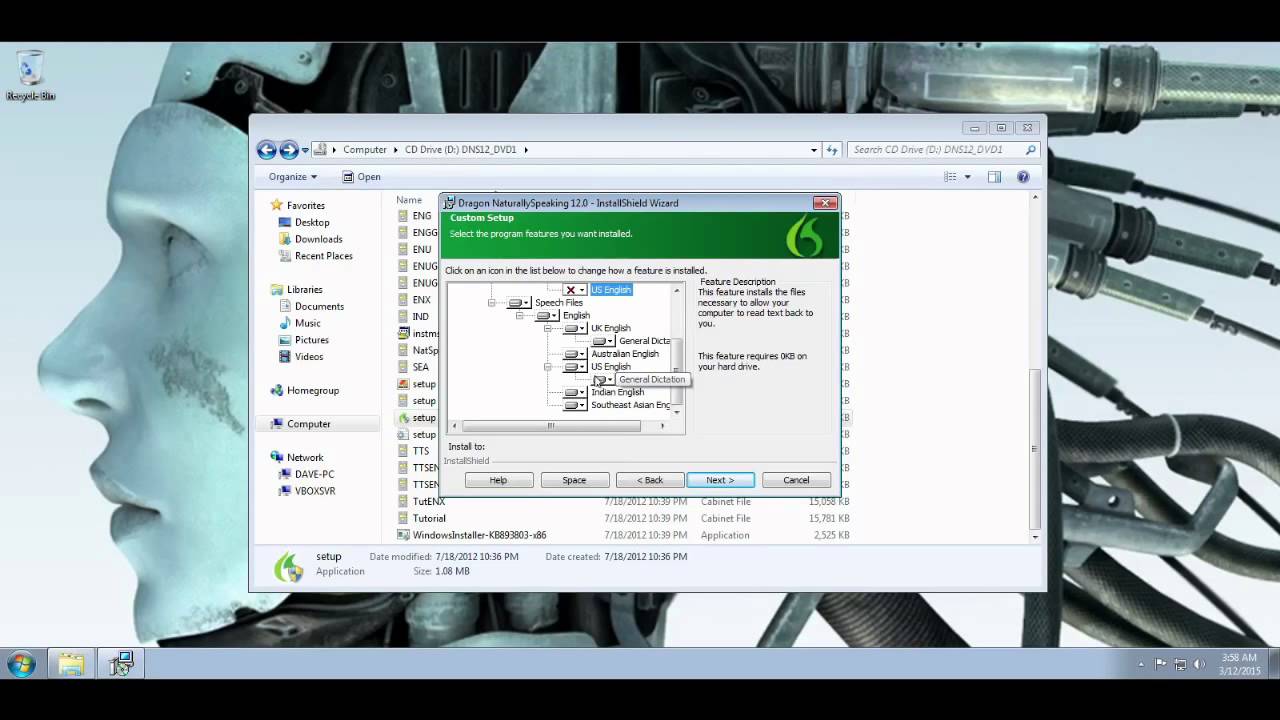1280x720 pixels.
Task: Open Homegroup in navigation pane
Action: 312,391
